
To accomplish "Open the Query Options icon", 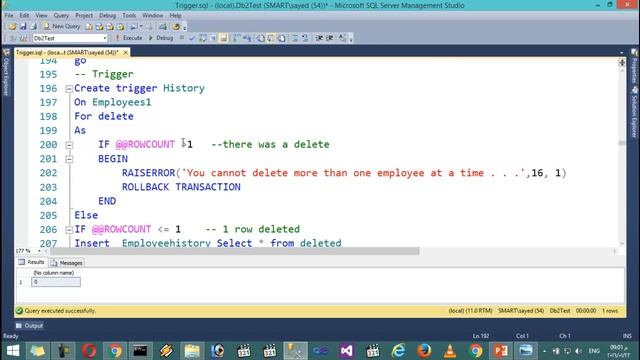I will (213, 38).
